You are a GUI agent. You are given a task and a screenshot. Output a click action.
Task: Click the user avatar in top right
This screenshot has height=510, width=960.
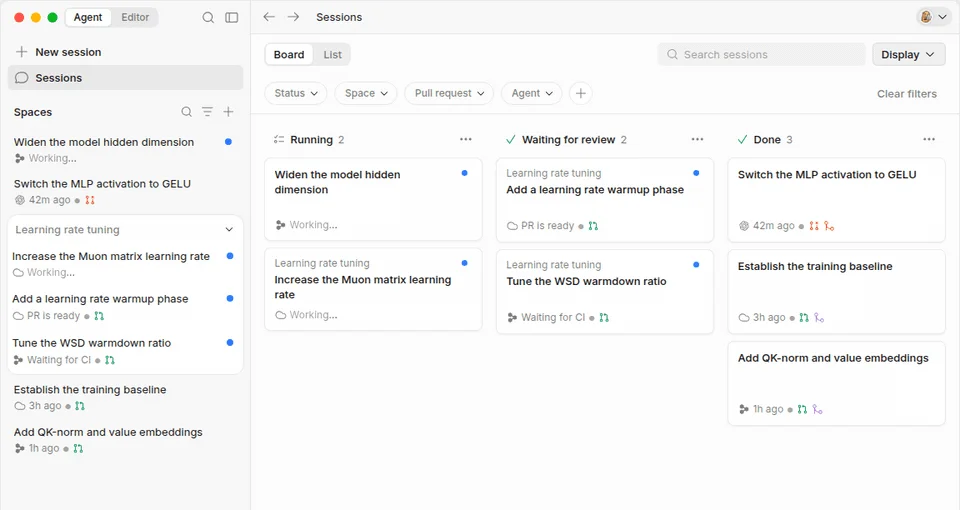point(926,17)
